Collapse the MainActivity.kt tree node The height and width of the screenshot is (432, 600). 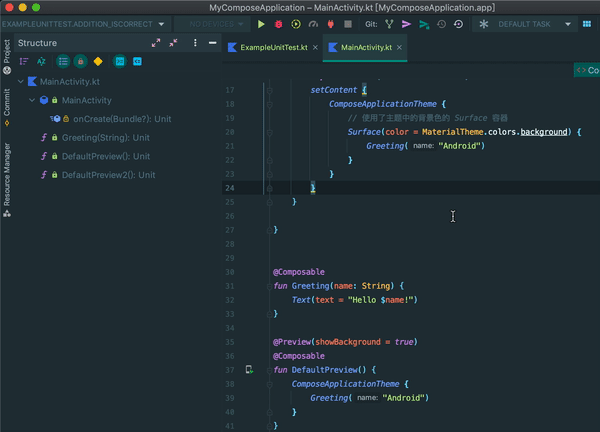21,82
